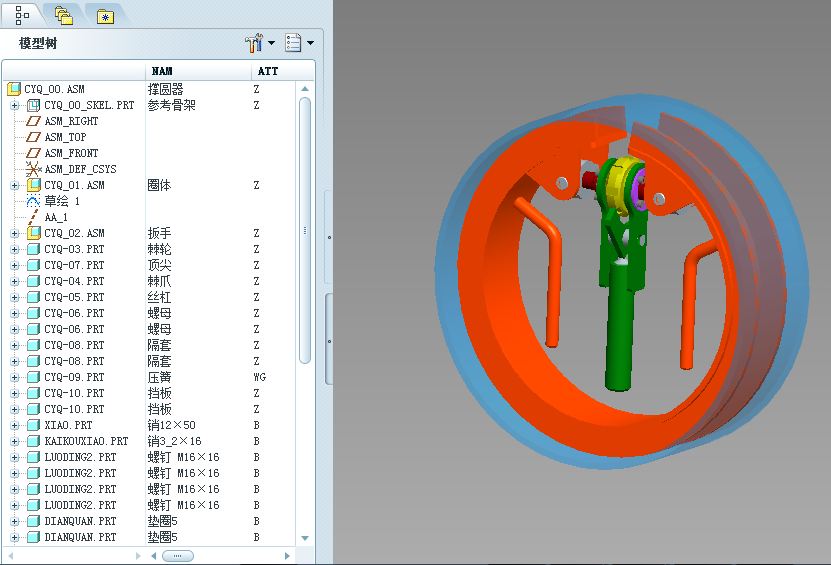Image resolution: width=831 pixels, height=565 pixels.
Task: Select the CYQ-04.PRT tree row label
Action: 74,281
